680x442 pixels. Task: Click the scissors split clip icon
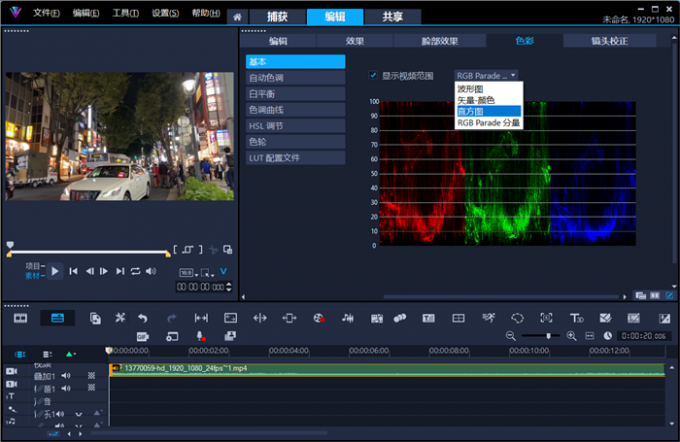tap(213, 250)
